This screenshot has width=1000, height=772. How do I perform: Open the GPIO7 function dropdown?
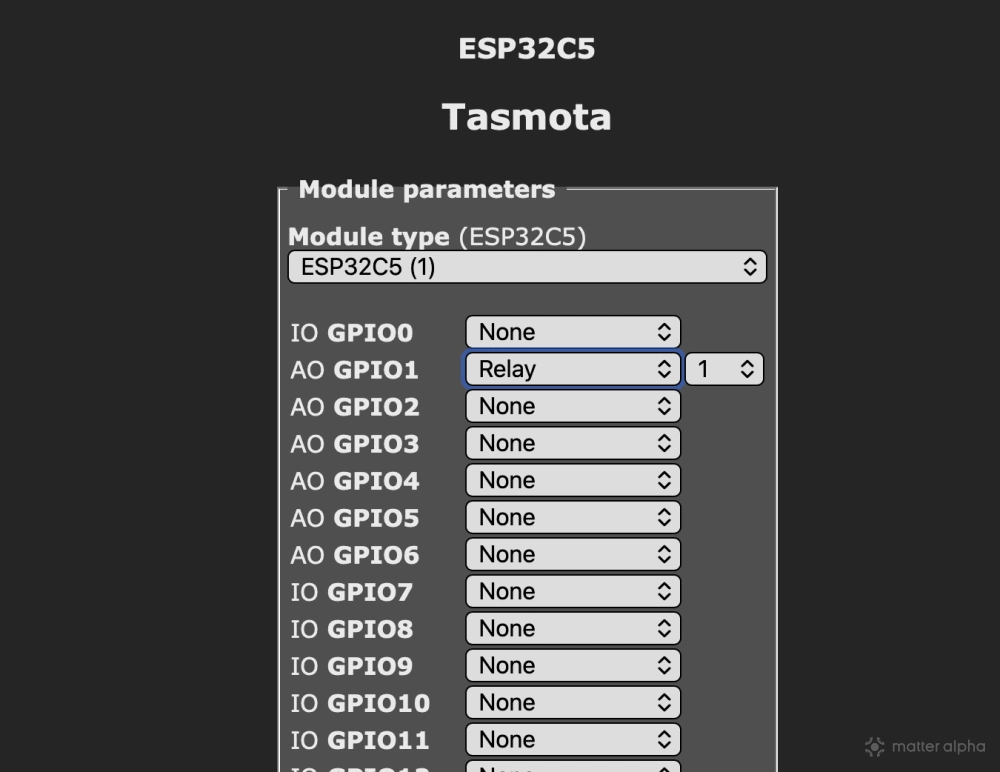(573, 591)
